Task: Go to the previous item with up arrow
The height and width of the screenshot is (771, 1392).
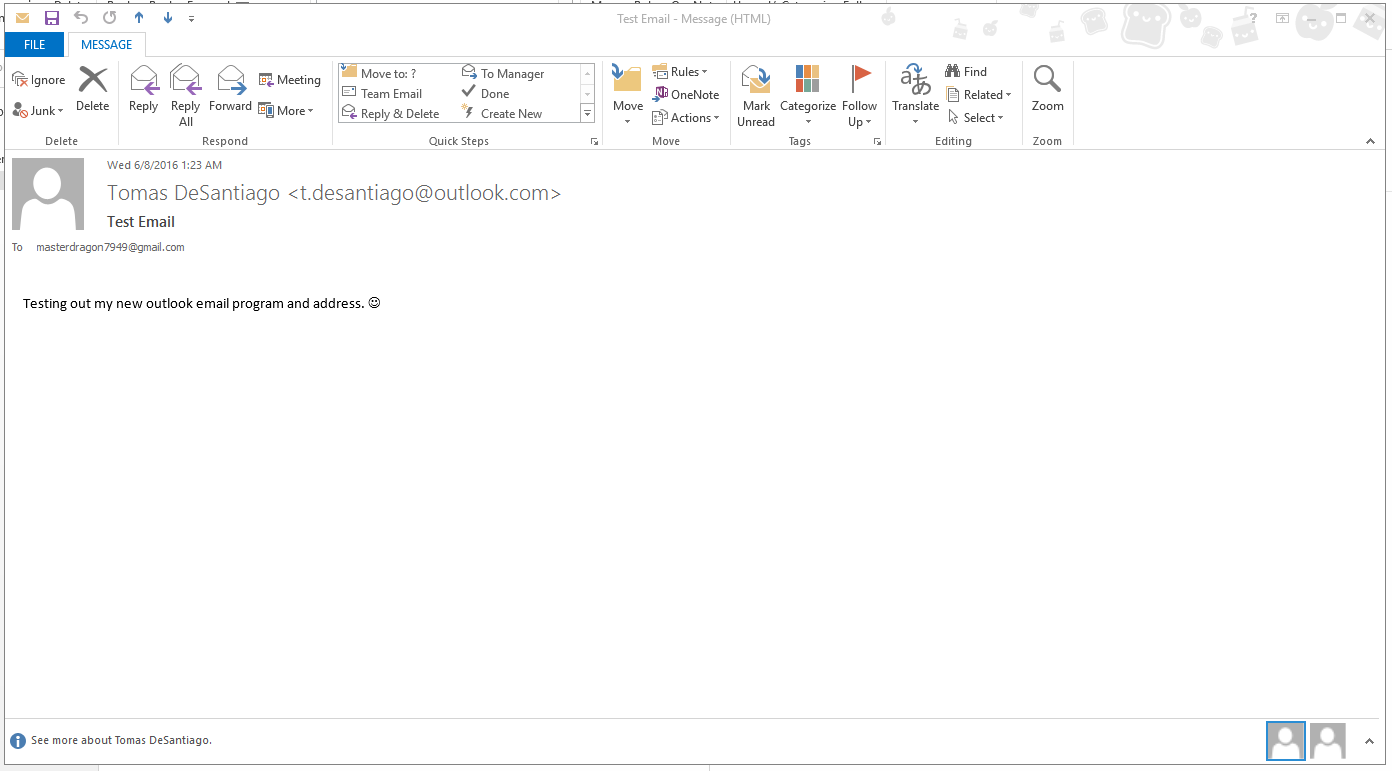Action: coord(139,18)
